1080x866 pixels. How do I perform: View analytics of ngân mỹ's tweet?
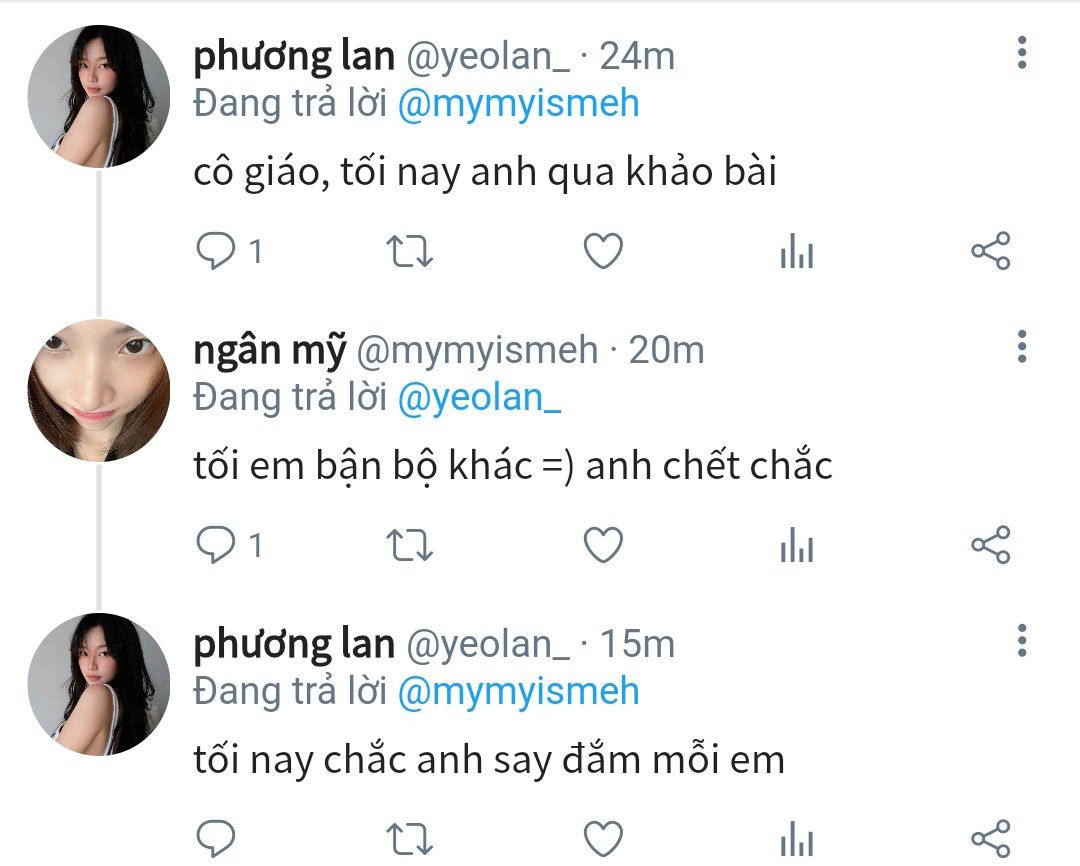coord(797,544)
